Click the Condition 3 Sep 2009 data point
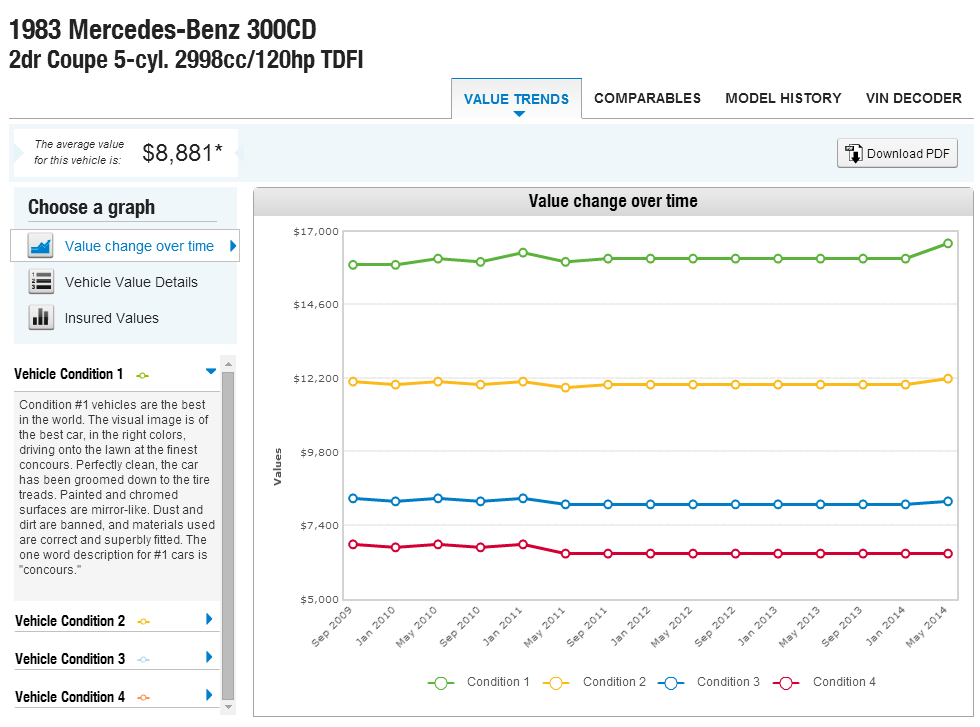This screenshot has height=727, width=980. [x=353, y=498]
